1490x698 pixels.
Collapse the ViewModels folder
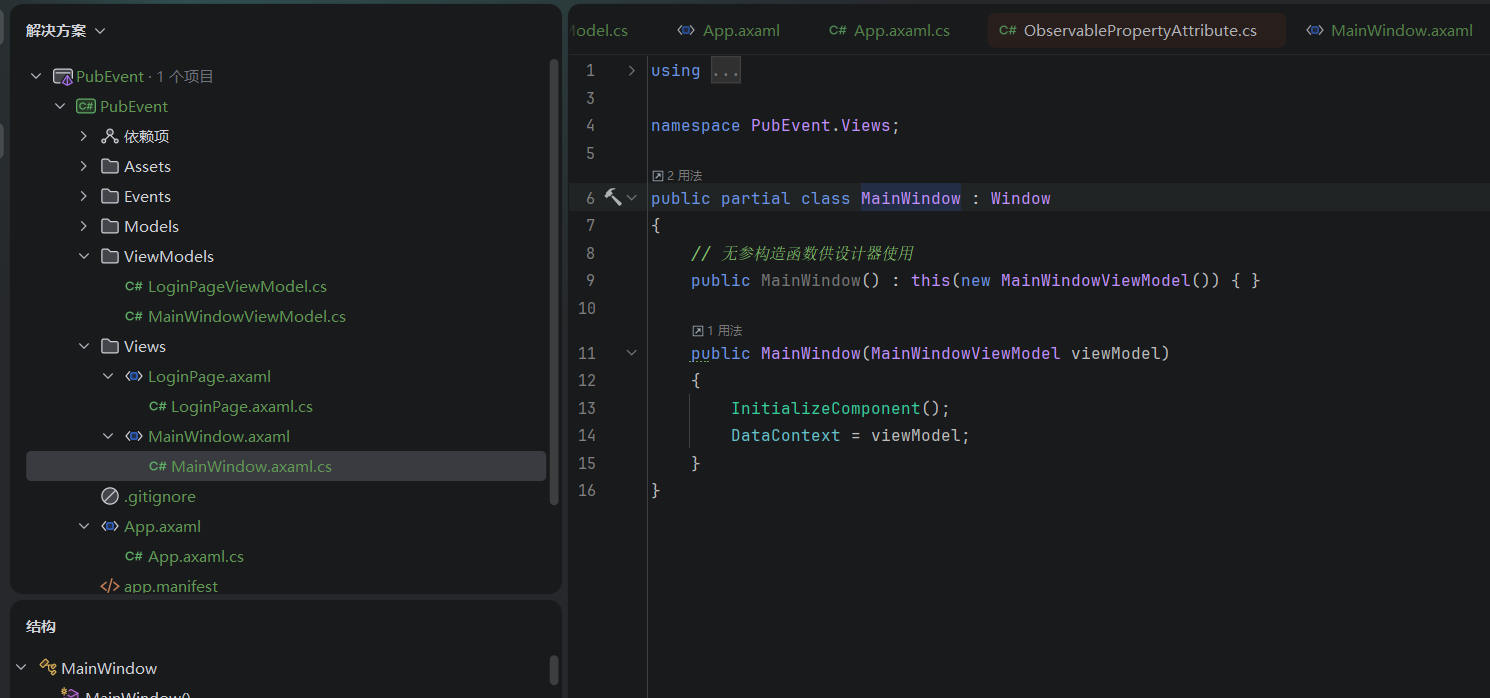(x=84, y=257)
